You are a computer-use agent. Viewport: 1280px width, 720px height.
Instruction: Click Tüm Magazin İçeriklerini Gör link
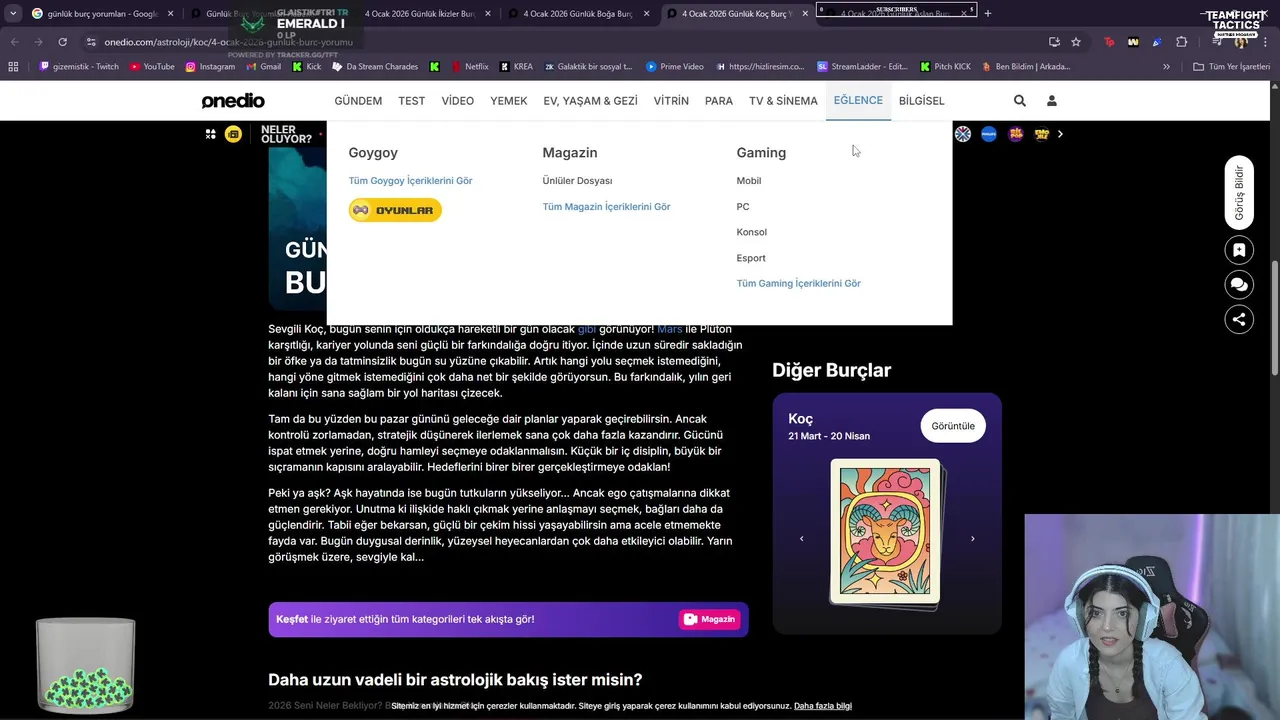tap(606, 207)
